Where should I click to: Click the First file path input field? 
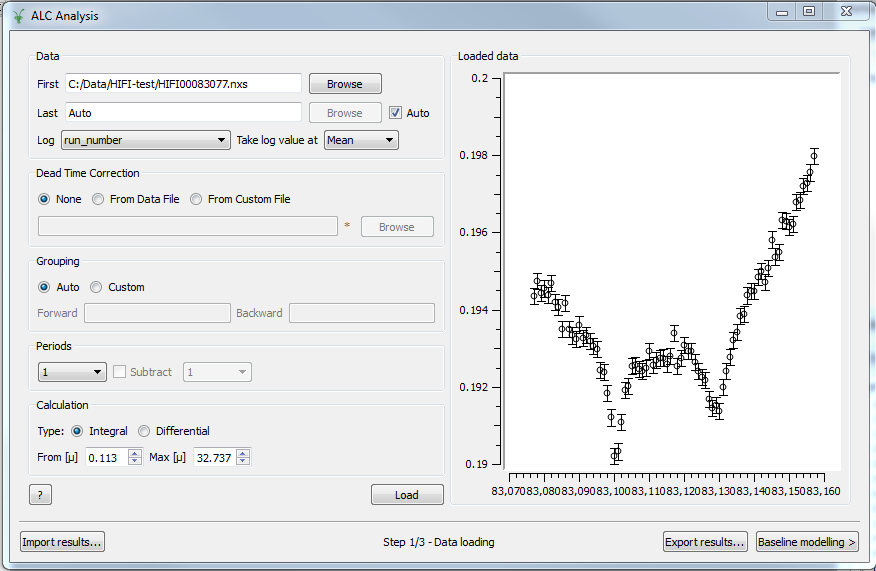click(183, 84)
